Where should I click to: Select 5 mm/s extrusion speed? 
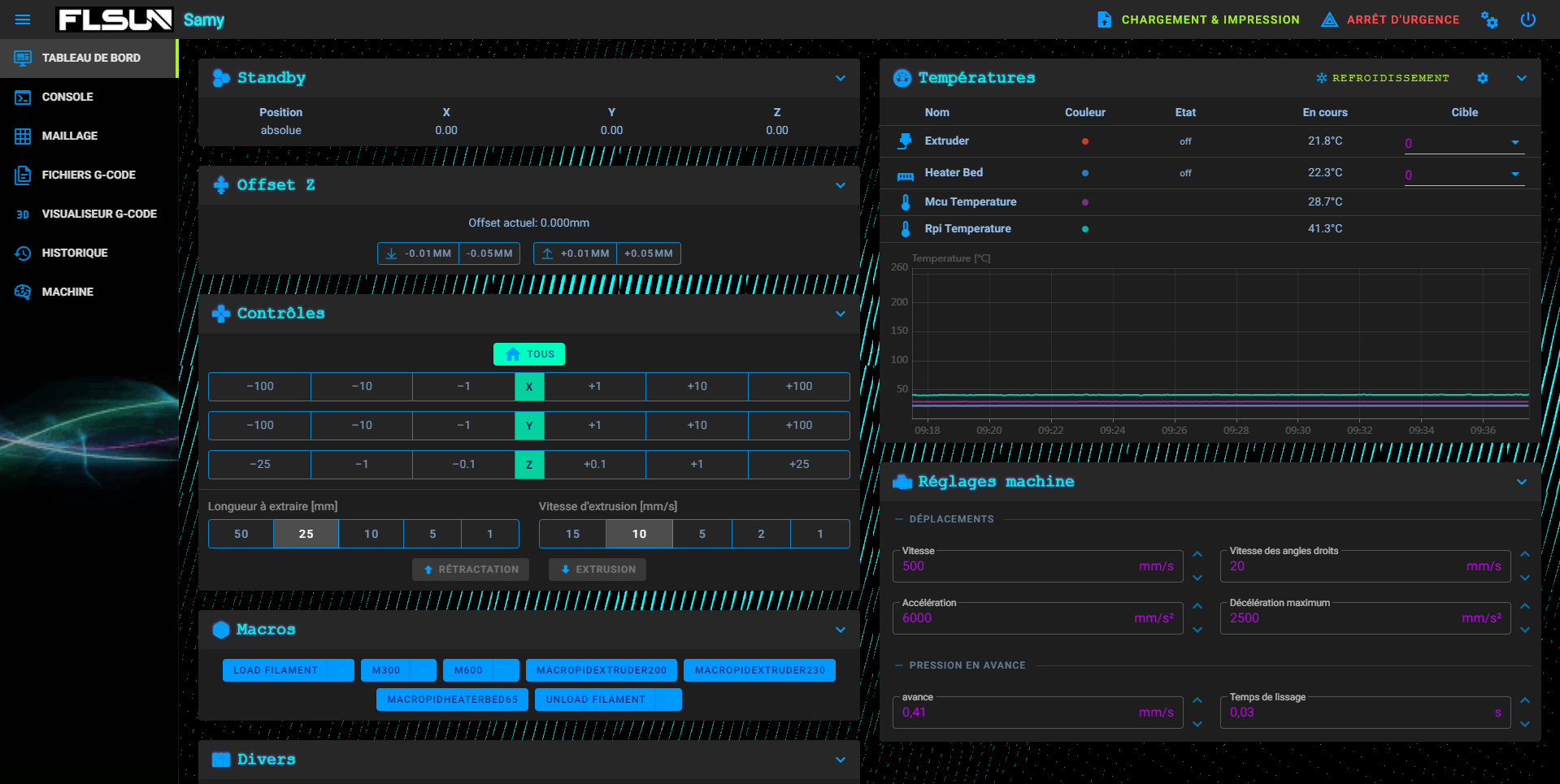(x=702, y=534)
